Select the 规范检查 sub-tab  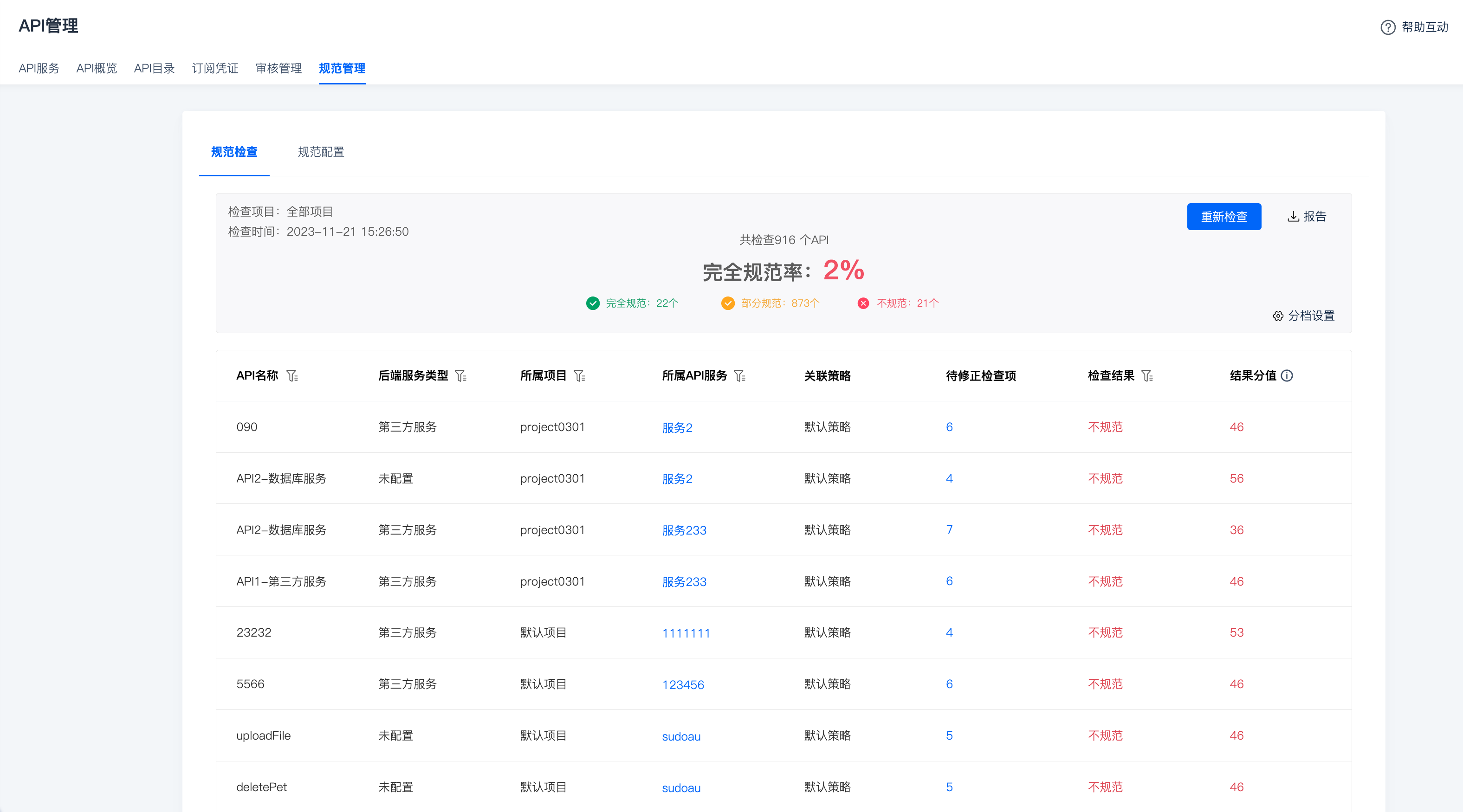pos(234,152)
